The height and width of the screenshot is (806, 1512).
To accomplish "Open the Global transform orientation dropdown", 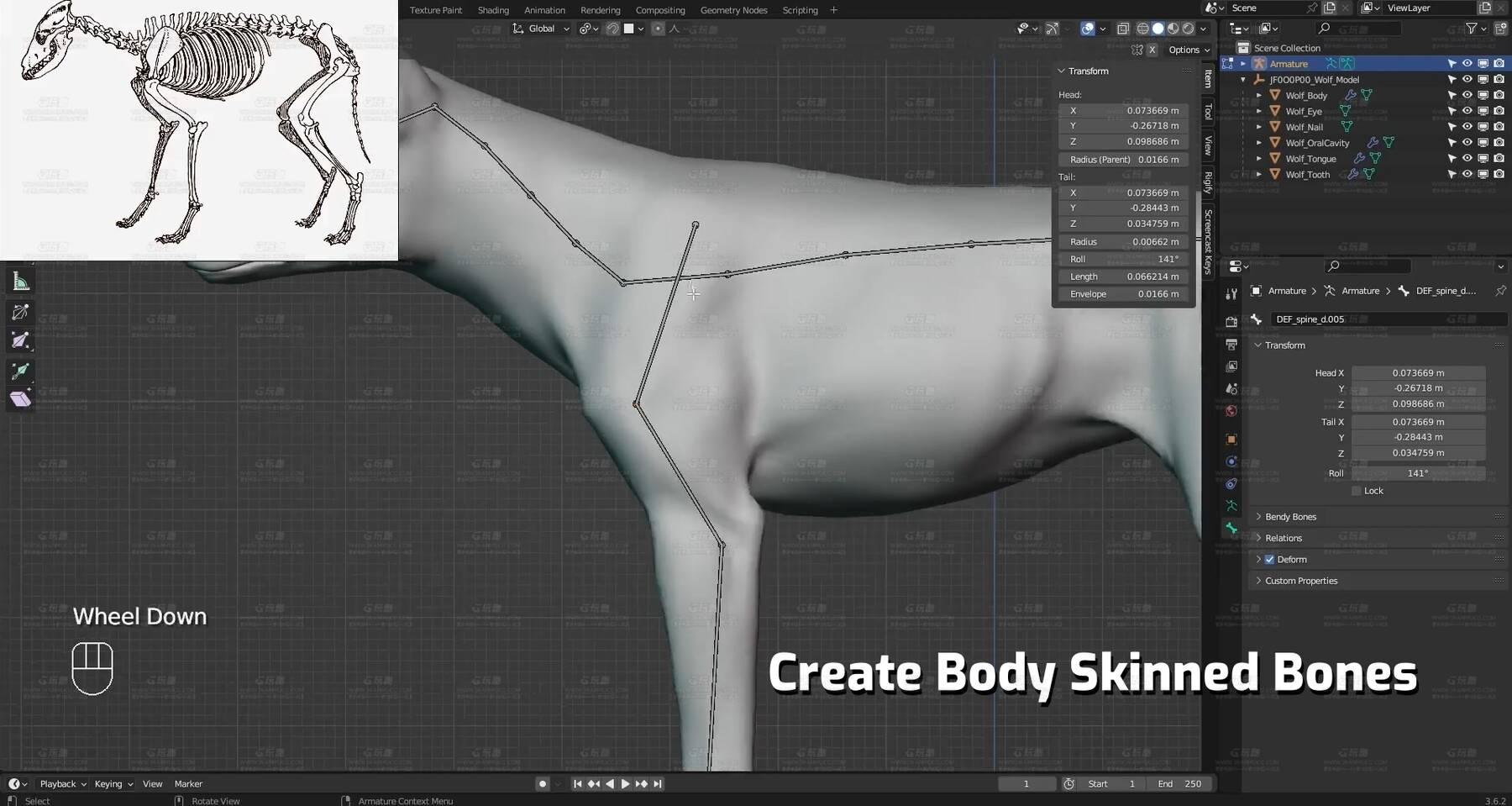I will click(542, 29).
